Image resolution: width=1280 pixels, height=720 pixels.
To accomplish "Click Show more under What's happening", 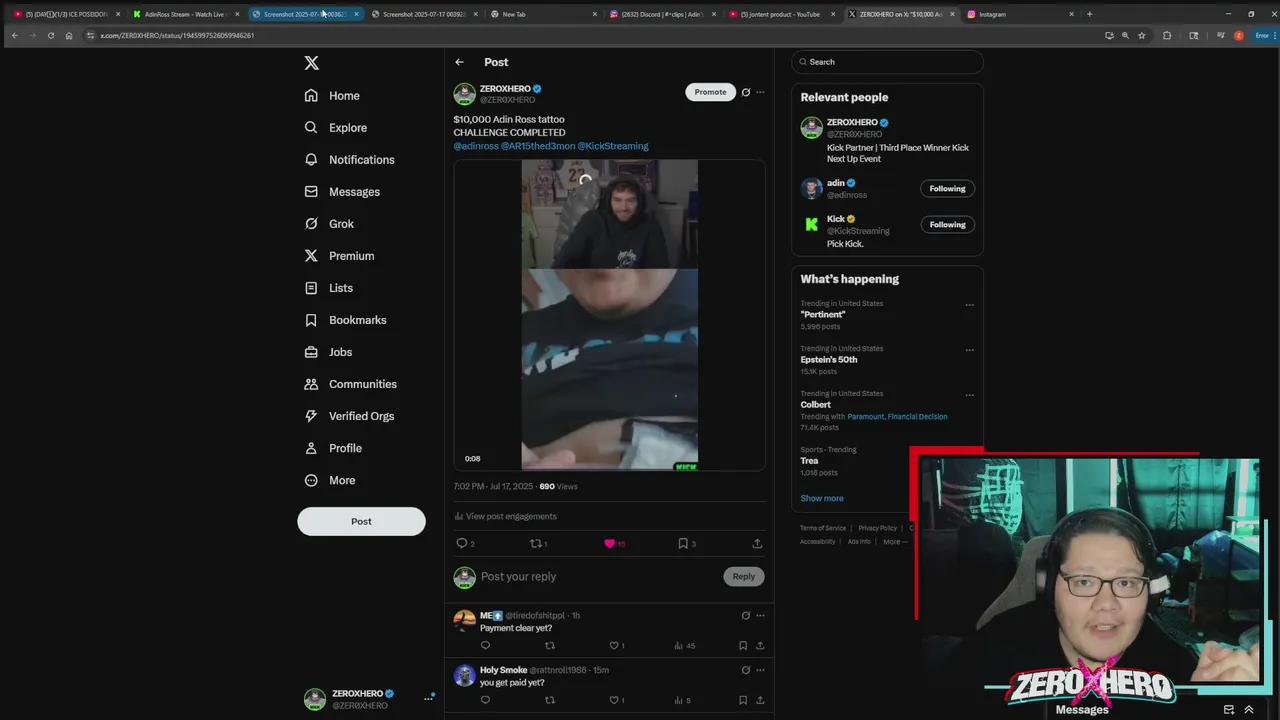I will (822, 498).
